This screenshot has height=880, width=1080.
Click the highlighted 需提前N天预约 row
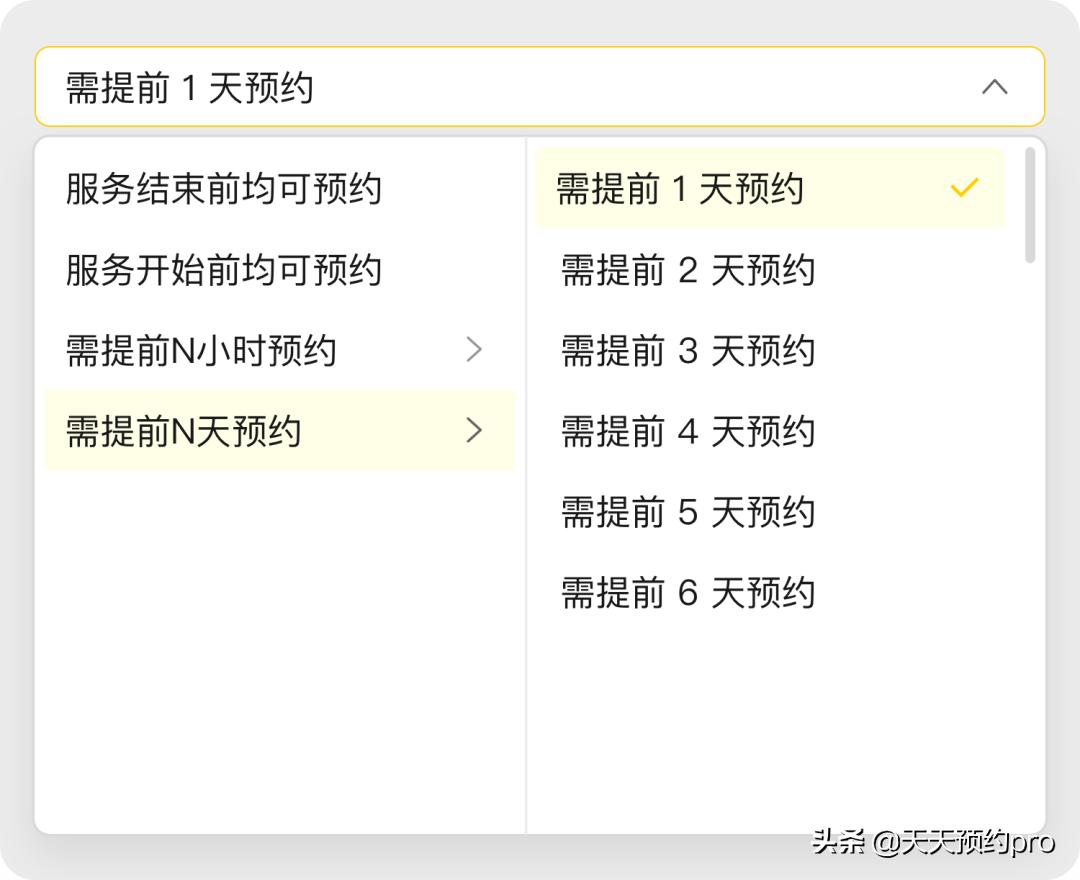pos(280,431)
